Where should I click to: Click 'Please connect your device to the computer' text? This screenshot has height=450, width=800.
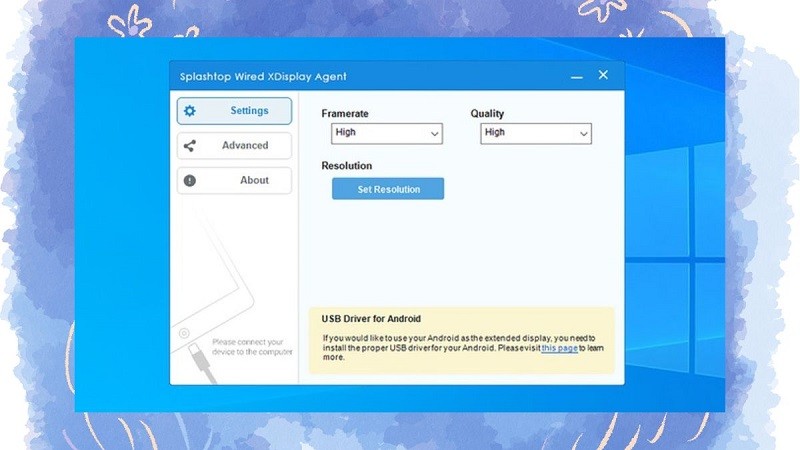[253, 347]
